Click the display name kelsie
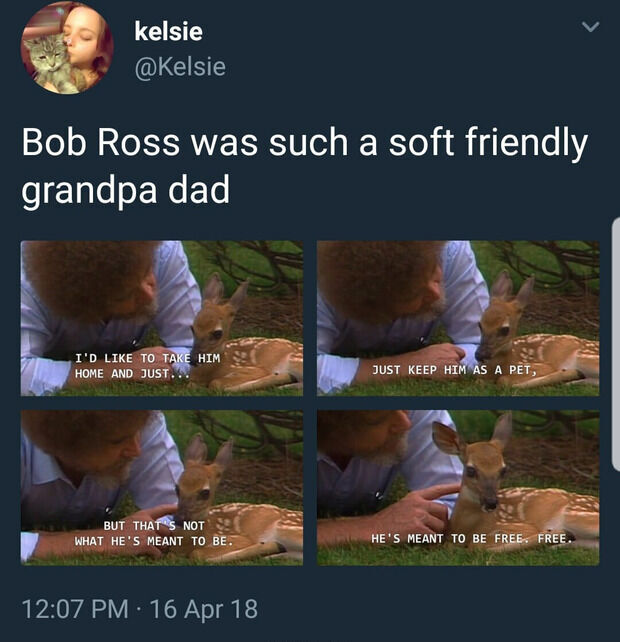 pyautogui.click(x=168, y=31)
